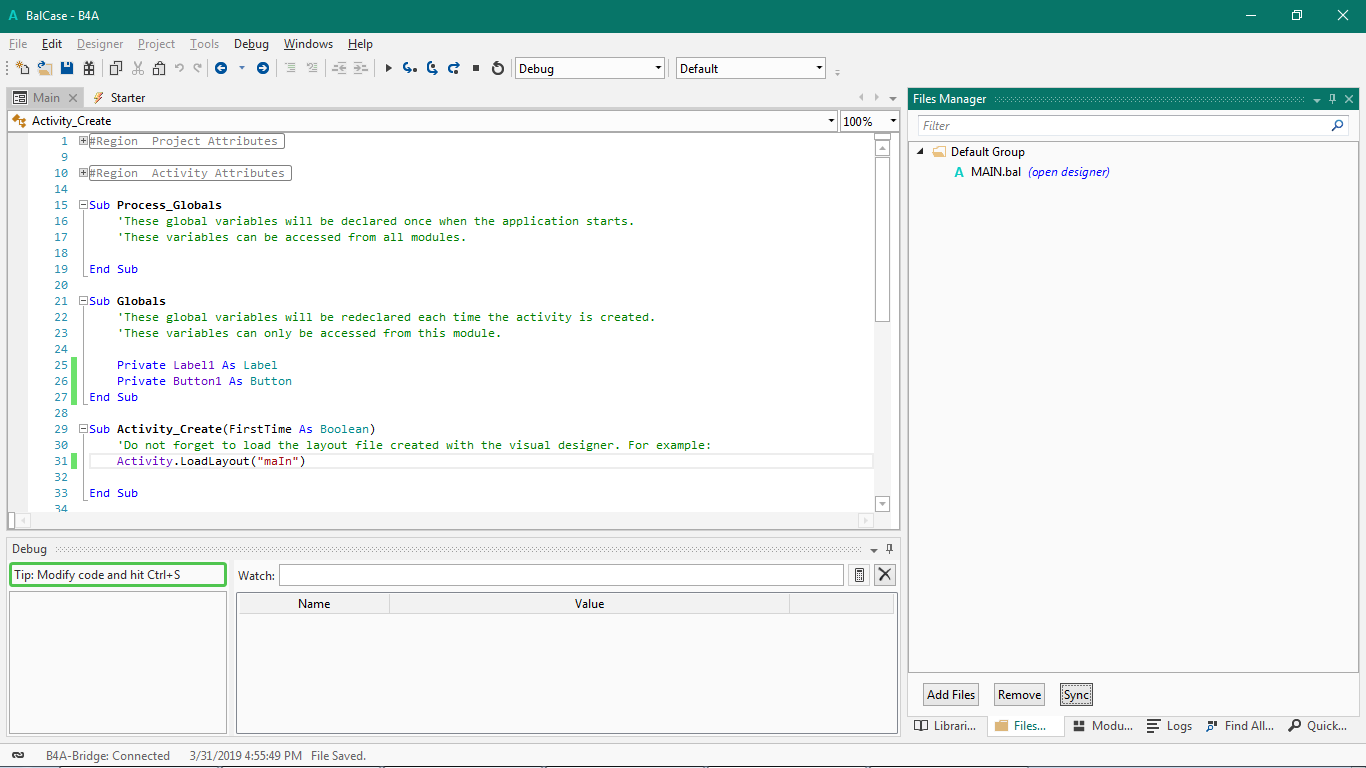1366x768 pixels.
Task: Click the Name column header in Debug
Action: point(314,604)
